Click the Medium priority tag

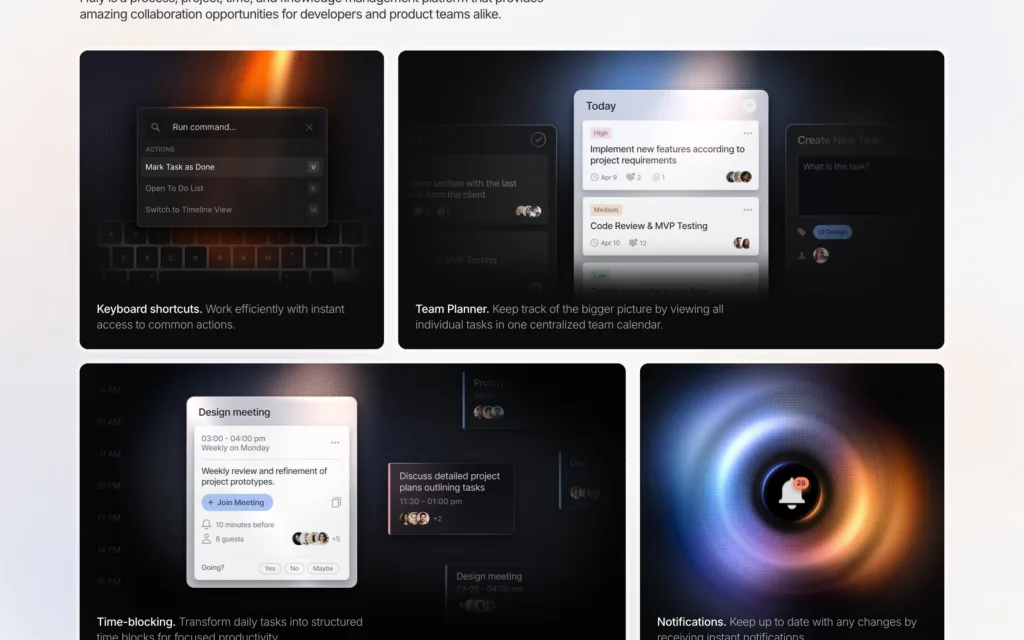point(605,210)
